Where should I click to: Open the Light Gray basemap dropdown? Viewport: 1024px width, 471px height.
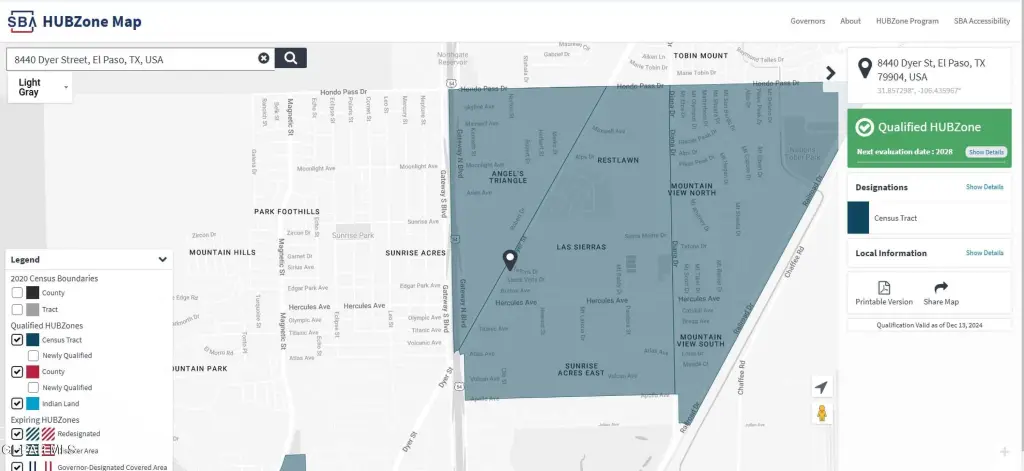point(40,88)
